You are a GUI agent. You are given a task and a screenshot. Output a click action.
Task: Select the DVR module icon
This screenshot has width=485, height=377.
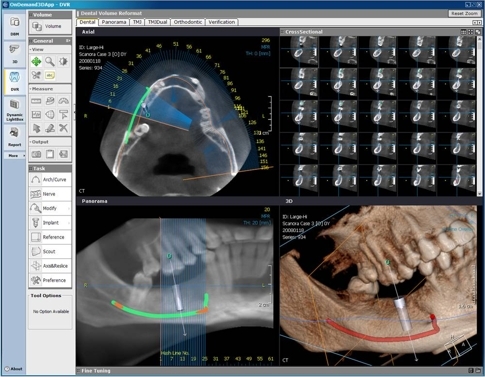tap(15, 81)
